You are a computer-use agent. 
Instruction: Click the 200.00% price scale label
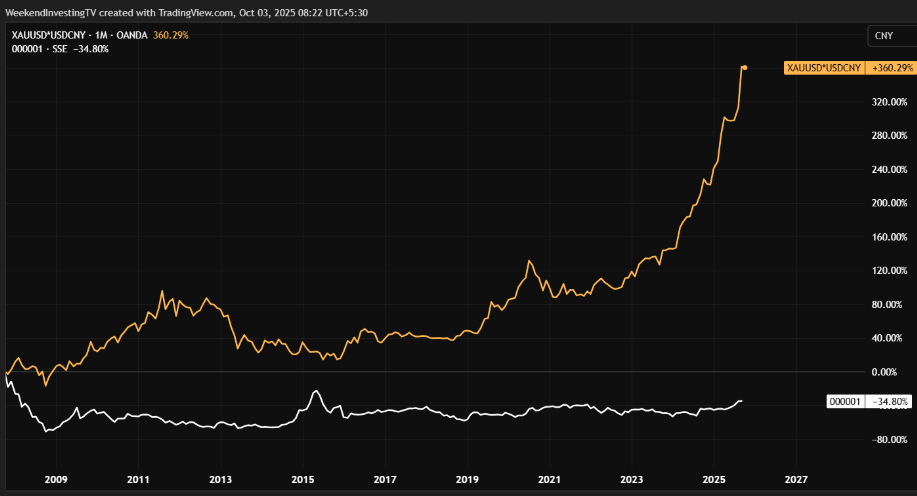(889, 203)
